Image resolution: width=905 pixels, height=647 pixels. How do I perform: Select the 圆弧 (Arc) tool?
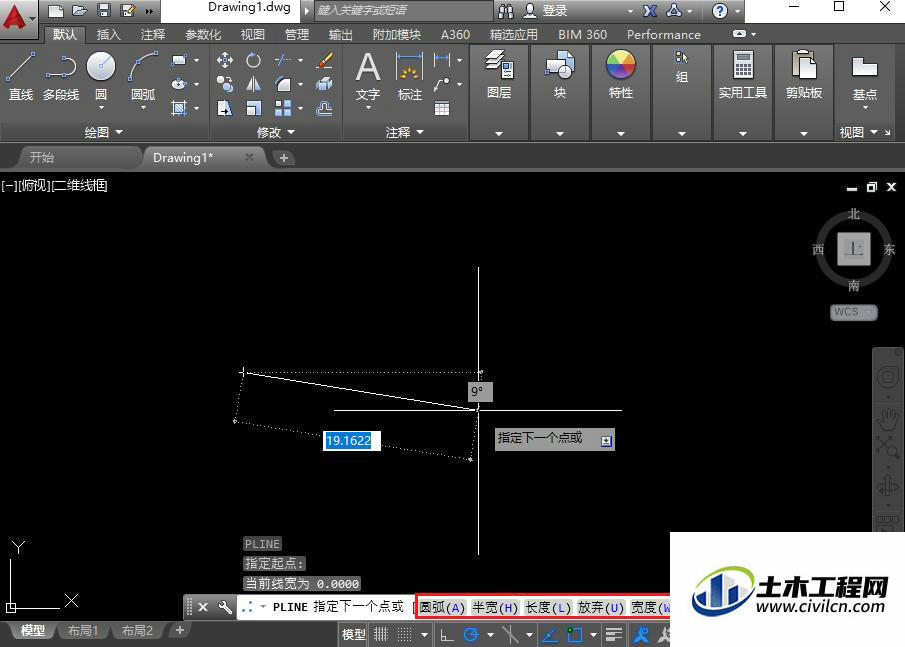[x=143, y=75]
